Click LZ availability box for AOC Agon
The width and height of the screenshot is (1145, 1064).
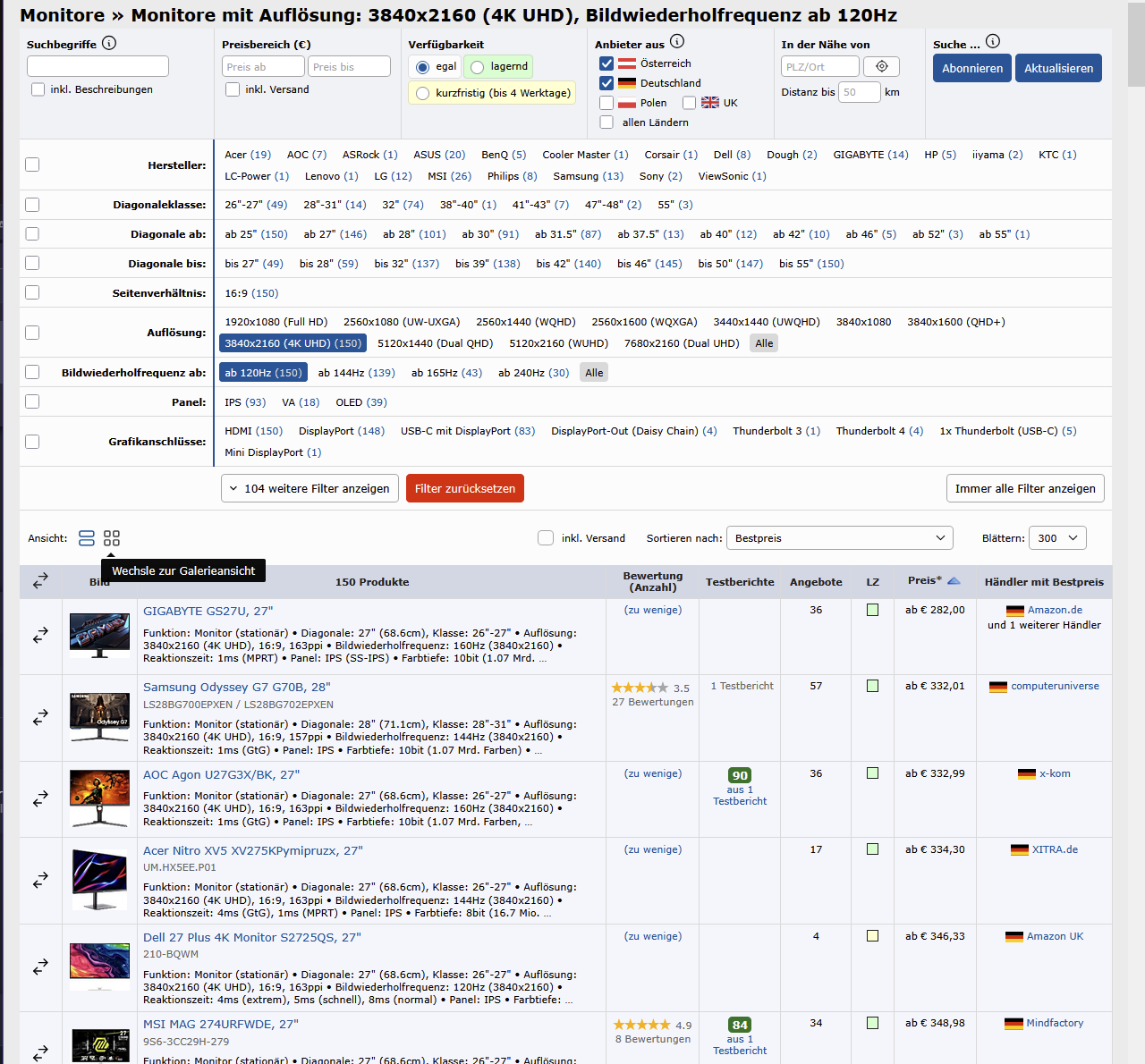point(873,773)
